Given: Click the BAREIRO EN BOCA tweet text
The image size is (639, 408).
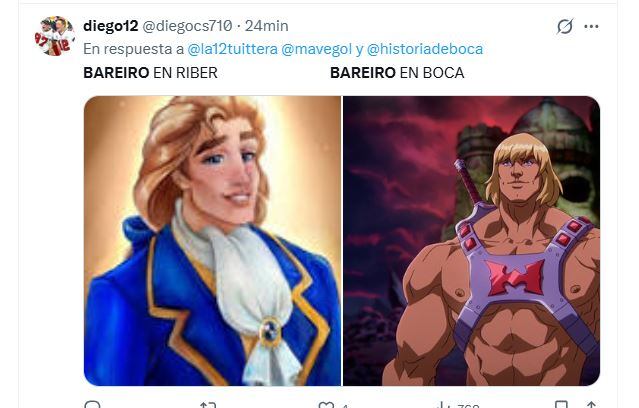Looking at the screenshot, I should click(397, 73).
